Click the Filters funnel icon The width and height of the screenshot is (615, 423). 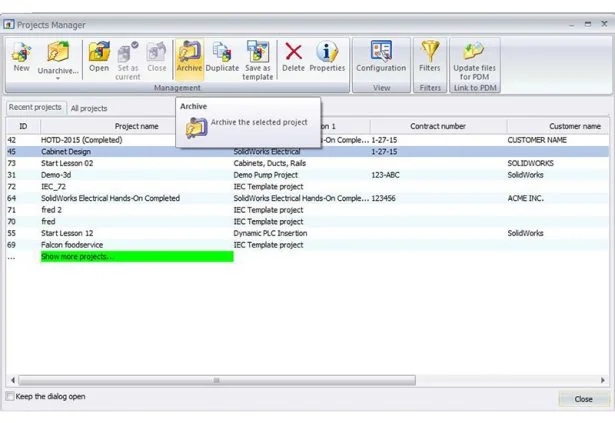[x=430, y=56]
